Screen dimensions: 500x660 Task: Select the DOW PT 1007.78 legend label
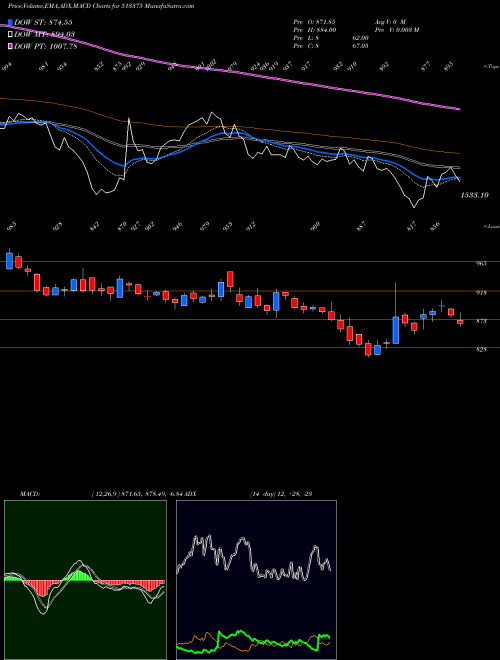[45, 47]
